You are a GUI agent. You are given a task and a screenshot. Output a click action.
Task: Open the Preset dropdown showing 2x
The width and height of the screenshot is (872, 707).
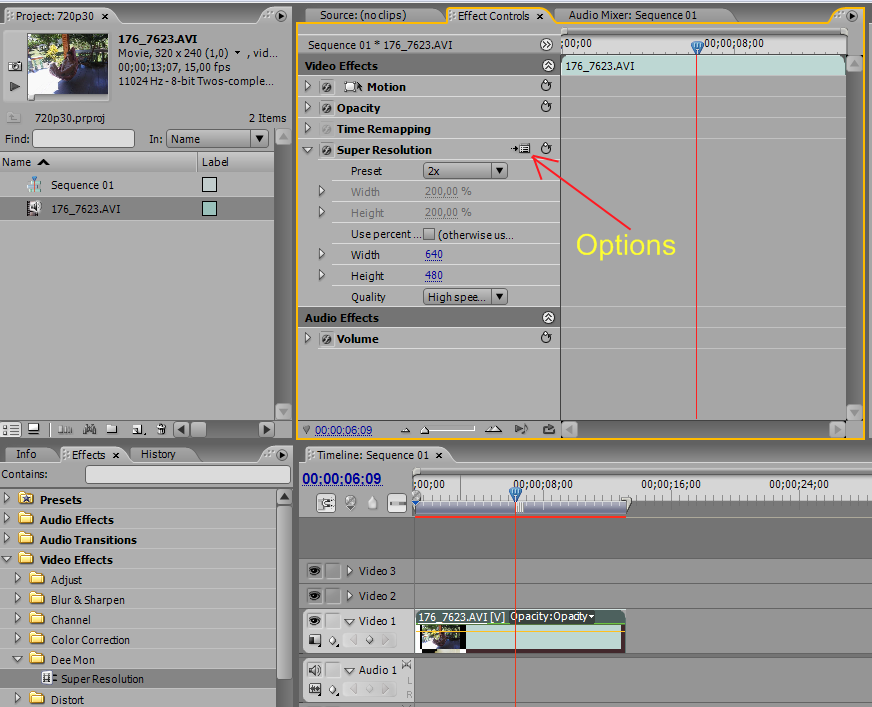click(466, 171)
